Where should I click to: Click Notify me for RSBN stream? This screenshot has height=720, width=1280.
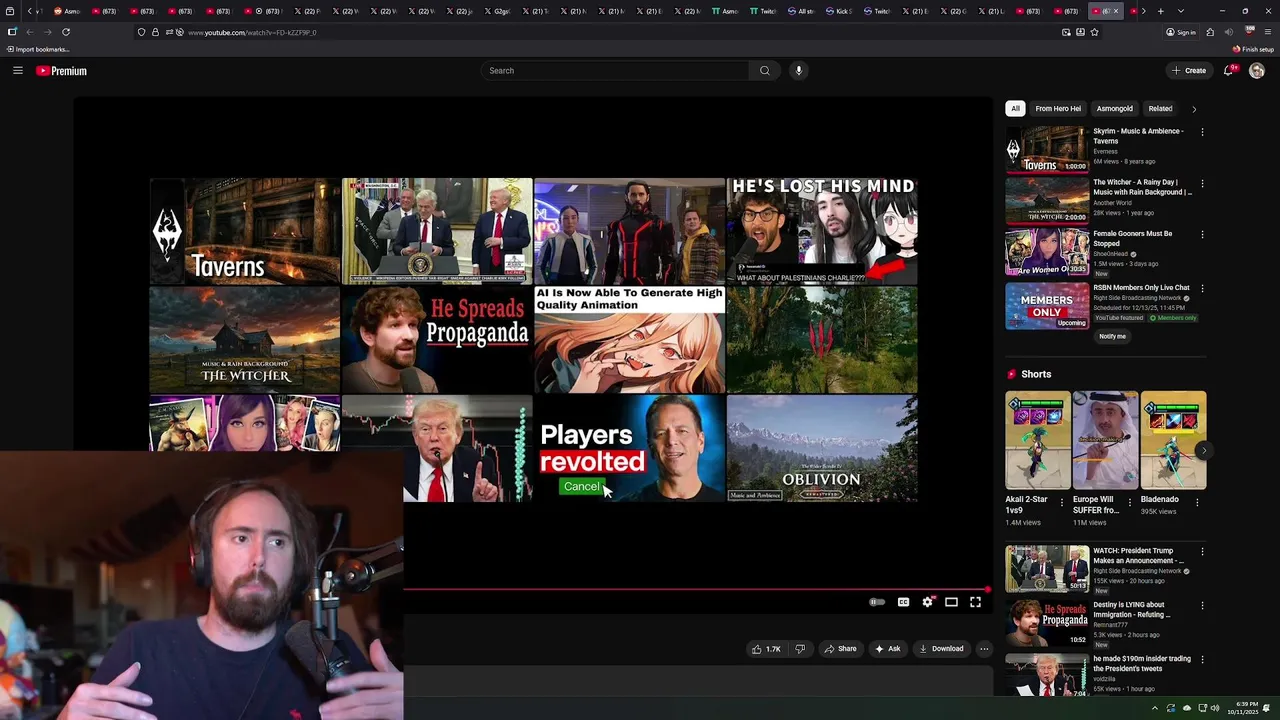(x=1112, y=336)
